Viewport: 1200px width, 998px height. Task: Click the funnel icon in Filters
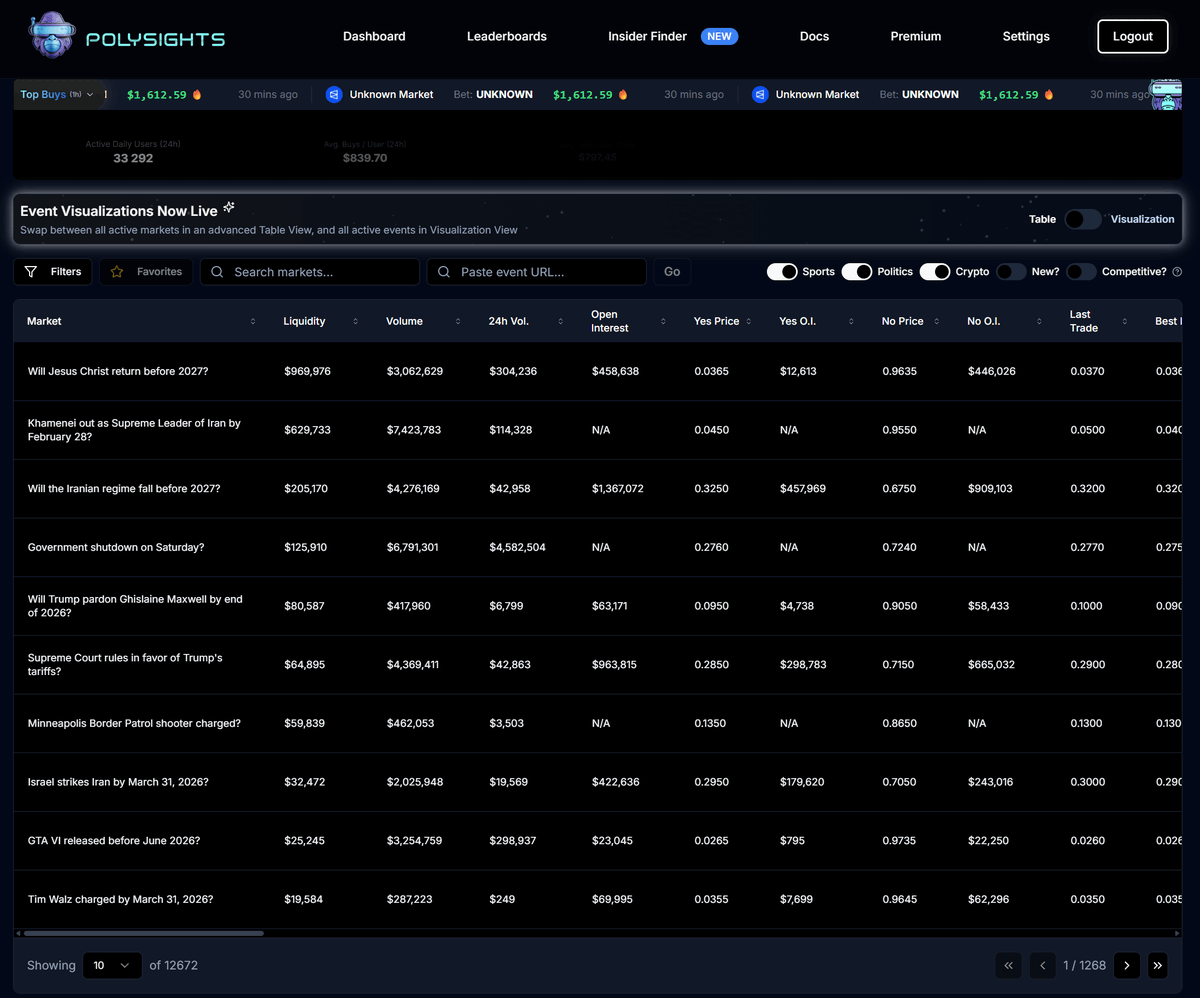[x=31, y=272]
